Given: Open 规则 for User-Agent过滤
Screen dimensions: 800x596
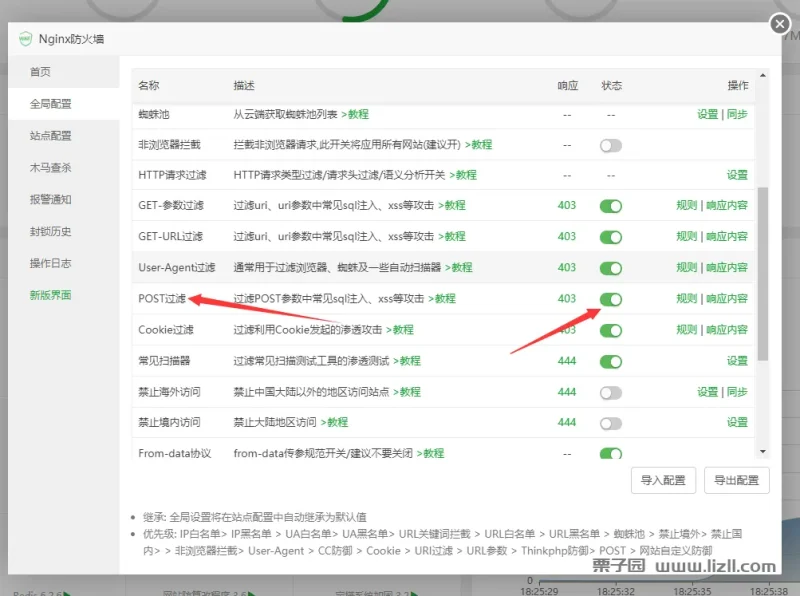Looking at the screenshot, I should click(687, 267).
